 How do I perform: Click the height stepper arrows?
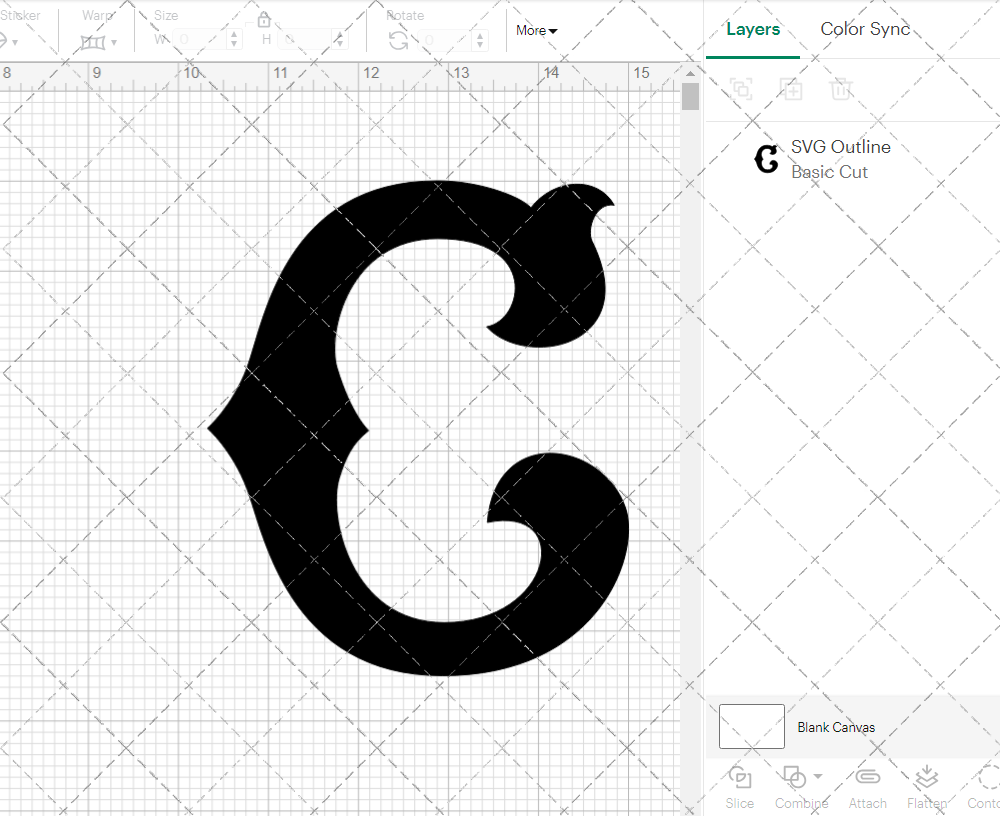coord(340,40)
